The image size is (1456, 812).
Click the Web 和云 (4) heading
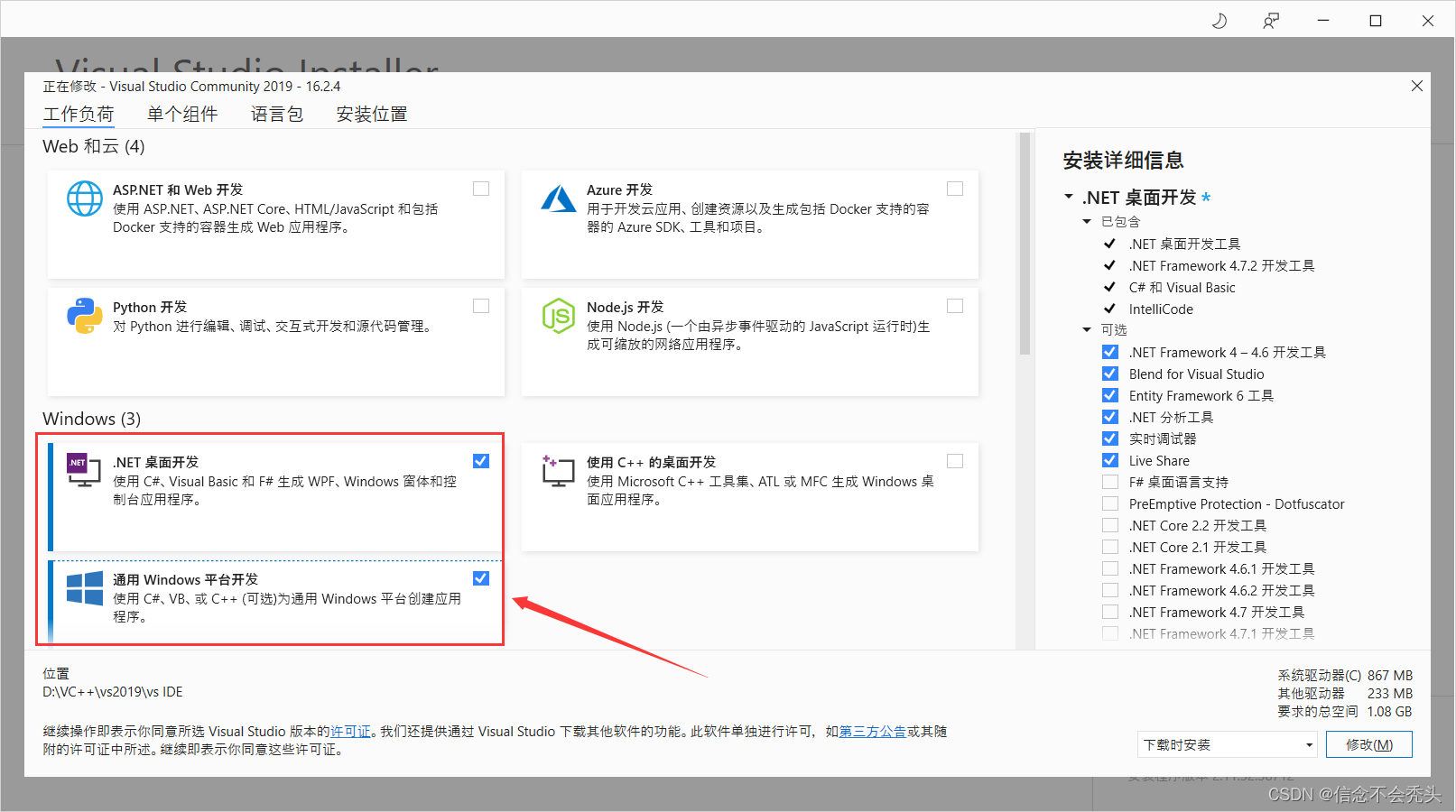coord(94,146)
